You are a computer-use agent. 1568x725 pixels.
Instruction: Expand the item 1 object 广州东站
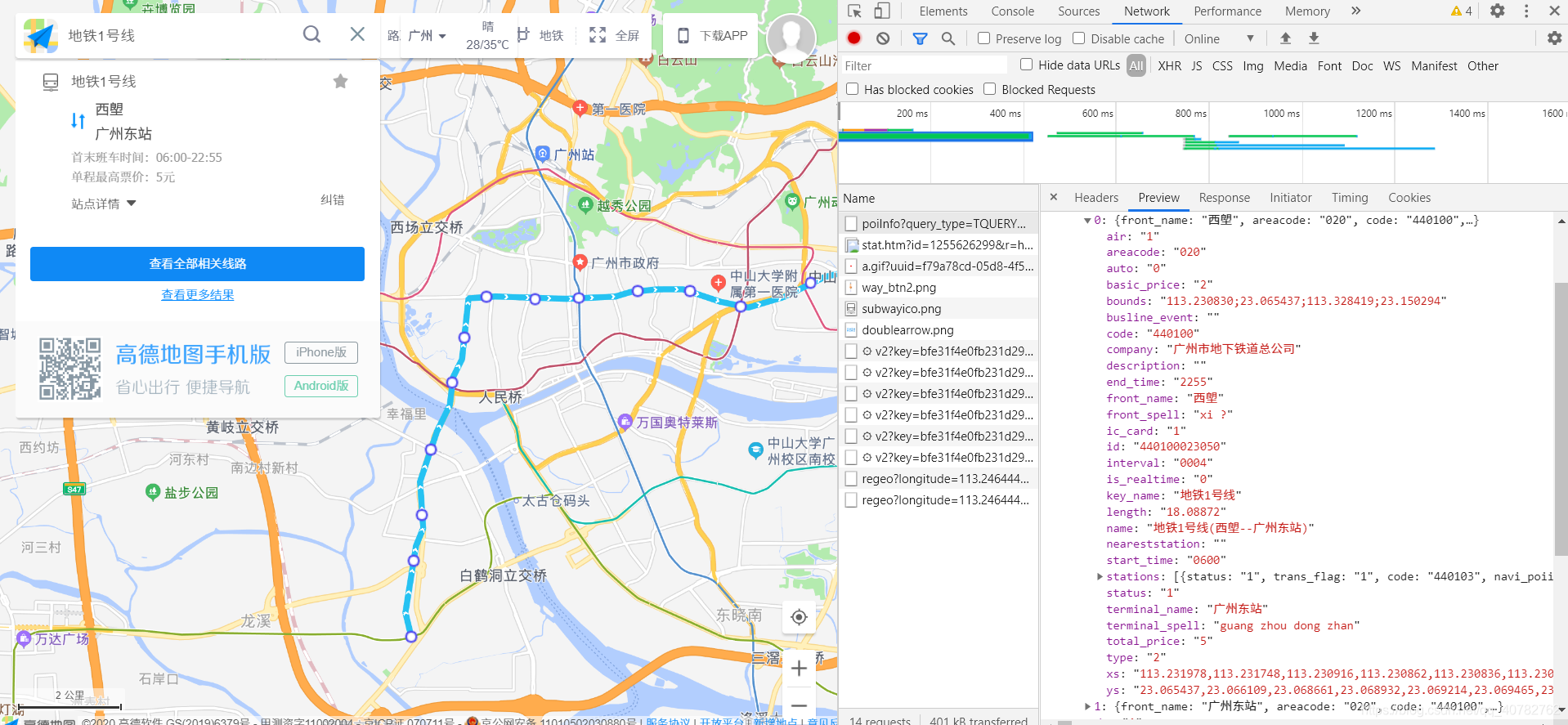[x=1087, y=706]
